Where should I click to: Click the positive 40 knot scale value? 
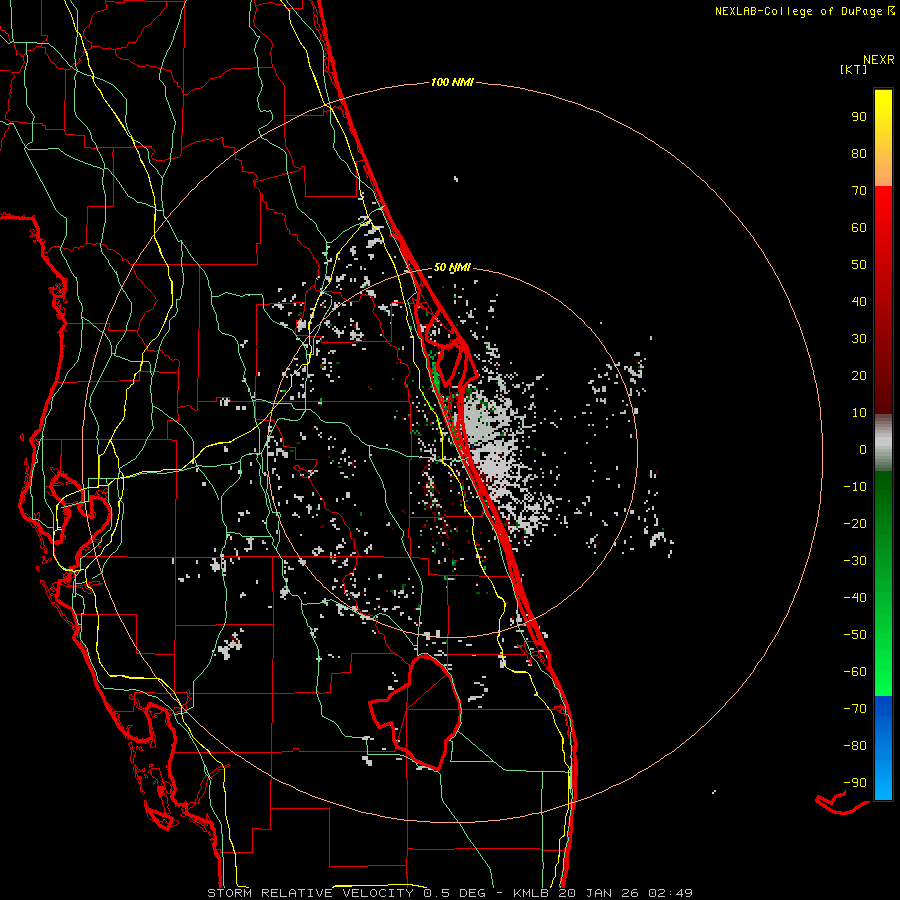pyautogui.click(x=859, y=301)
